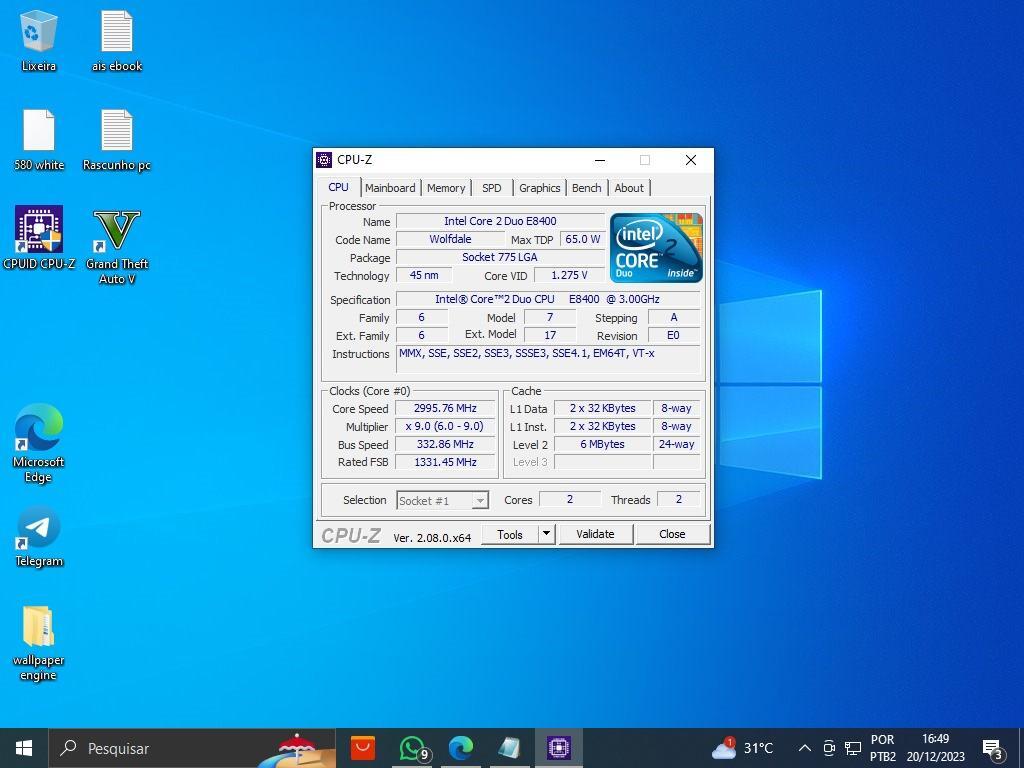Click the Name field Intel Core 2 Duo E8400
The image size is (1024, 768).
click(500, 221)
